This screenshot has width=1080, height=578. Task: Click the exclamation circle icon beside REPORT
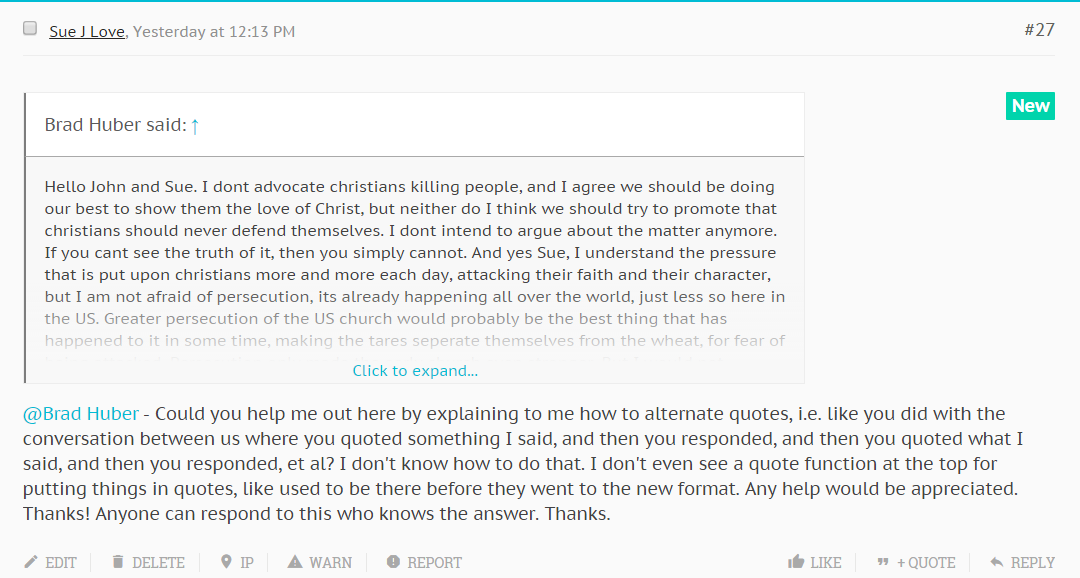tap(393, 562)
